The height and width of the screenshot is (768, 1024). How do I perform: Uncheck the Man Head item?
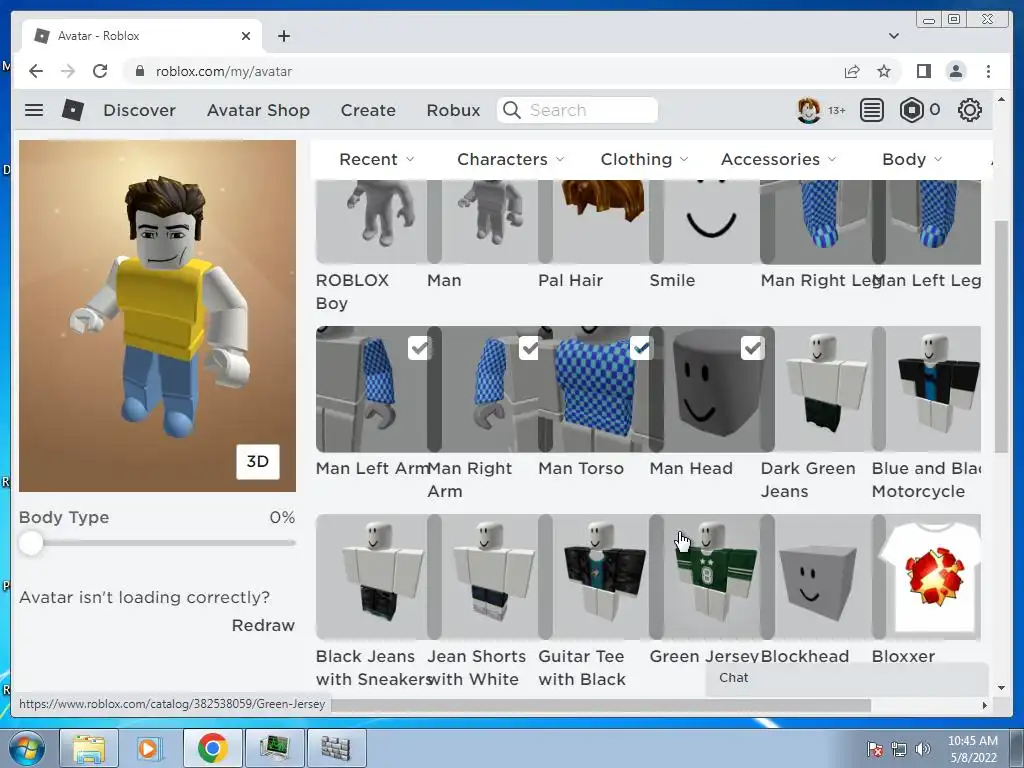(x=752, y=348)
